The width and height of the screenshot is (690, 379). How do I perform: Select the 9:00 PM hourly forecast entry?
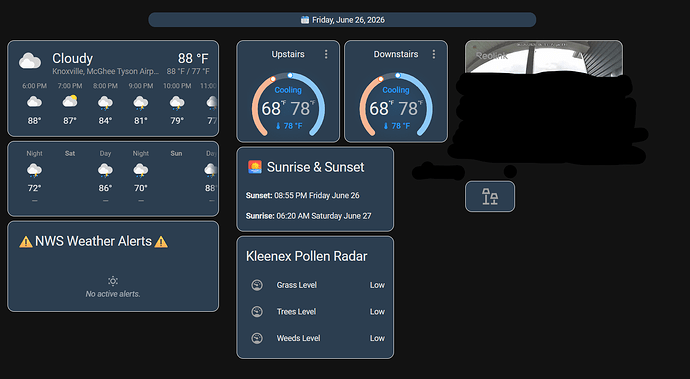click(x=141, y=103)
